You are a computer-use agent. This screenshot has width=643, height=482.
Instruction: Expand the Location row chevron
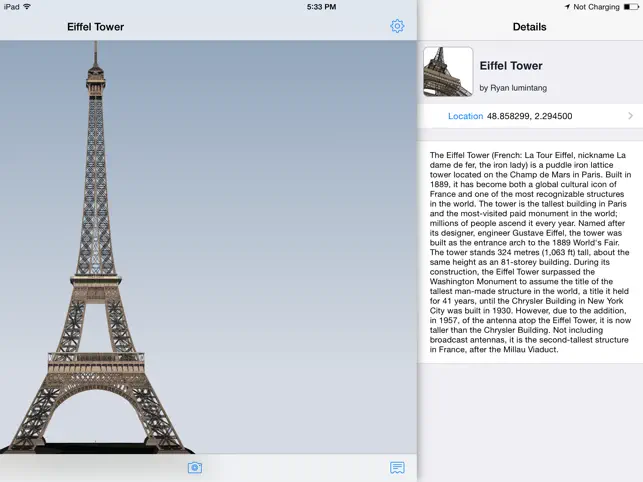(x=630, y=116)
